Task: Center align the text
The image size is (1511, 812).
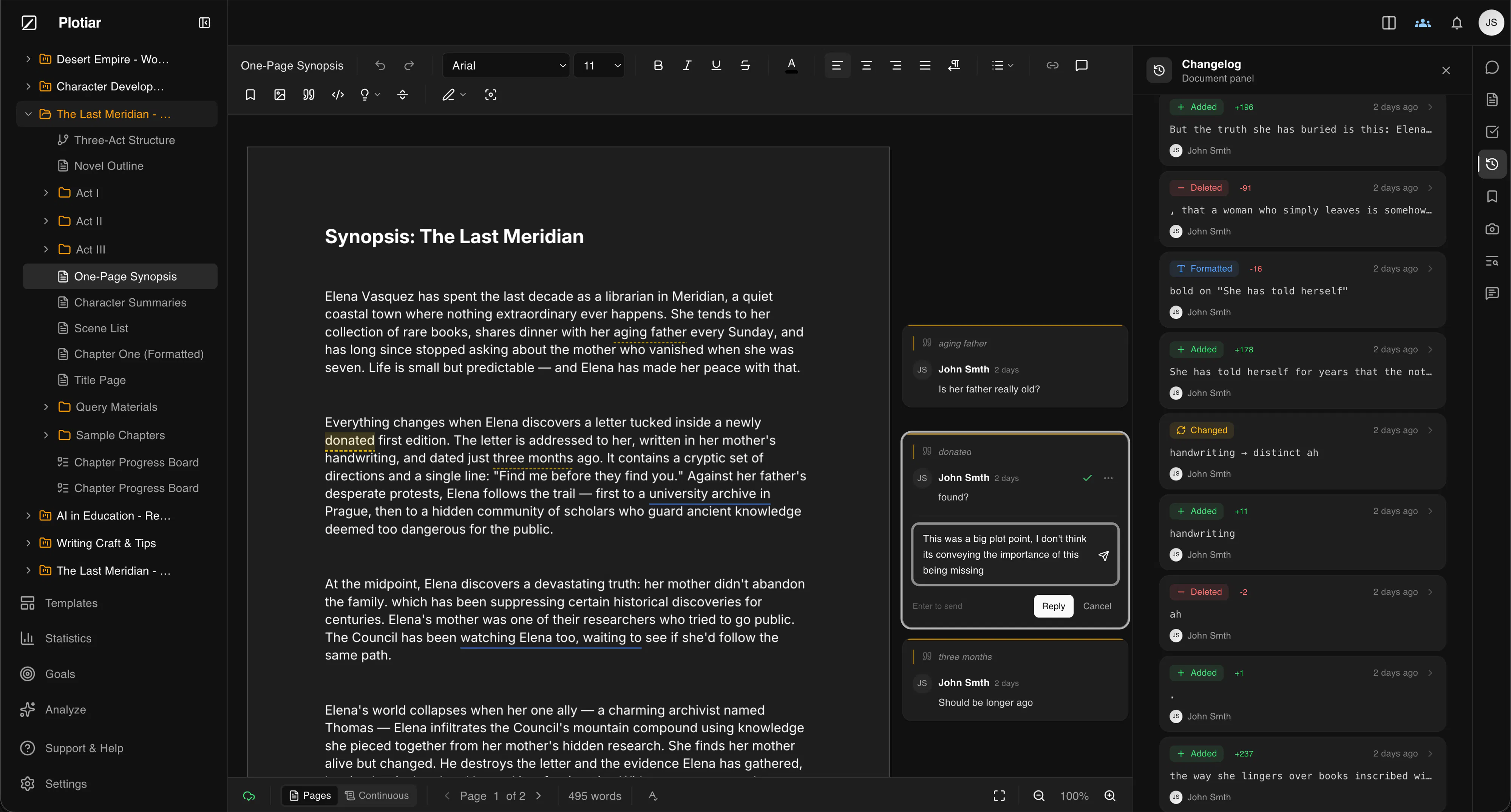Action: coord(866,66)
